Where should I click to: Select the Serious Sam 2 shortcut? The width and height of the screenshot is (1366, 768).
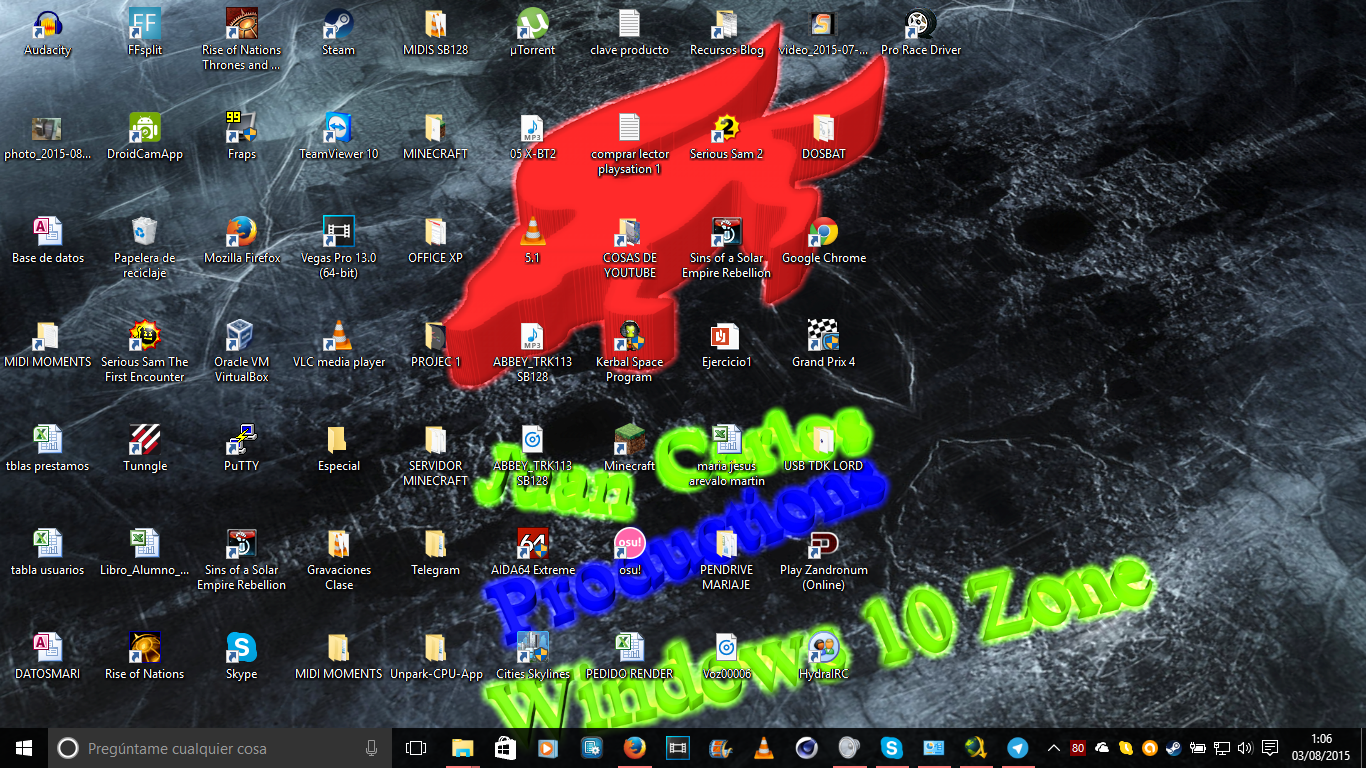[726, 136]
